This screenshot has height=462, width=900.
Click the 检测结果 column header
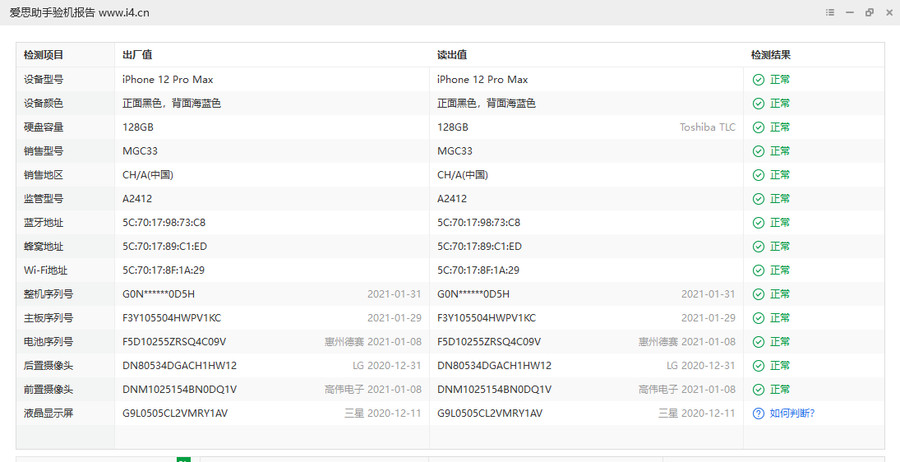click(771, 55)
